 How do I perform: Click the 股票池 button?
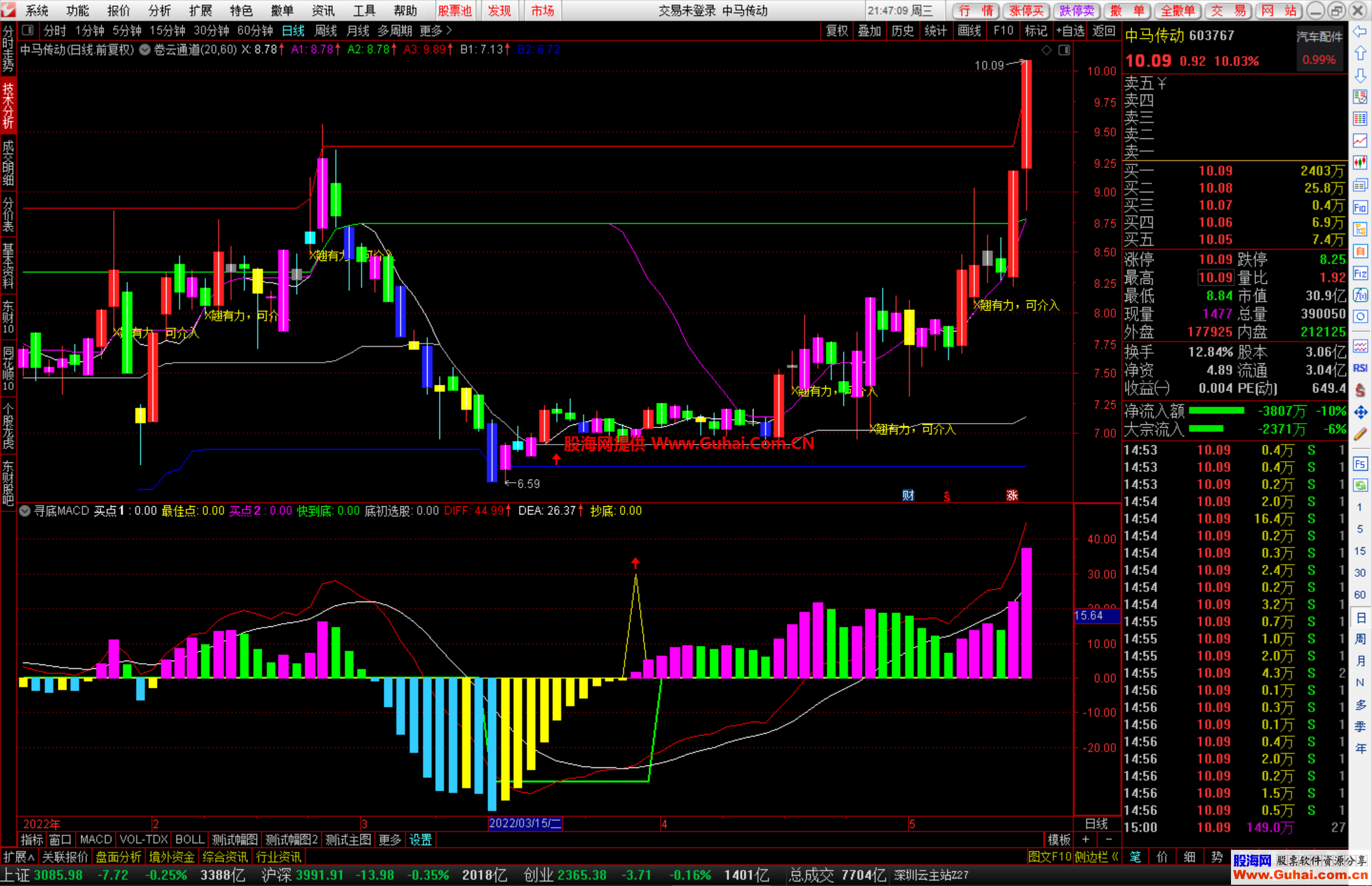tap(455, 11)
